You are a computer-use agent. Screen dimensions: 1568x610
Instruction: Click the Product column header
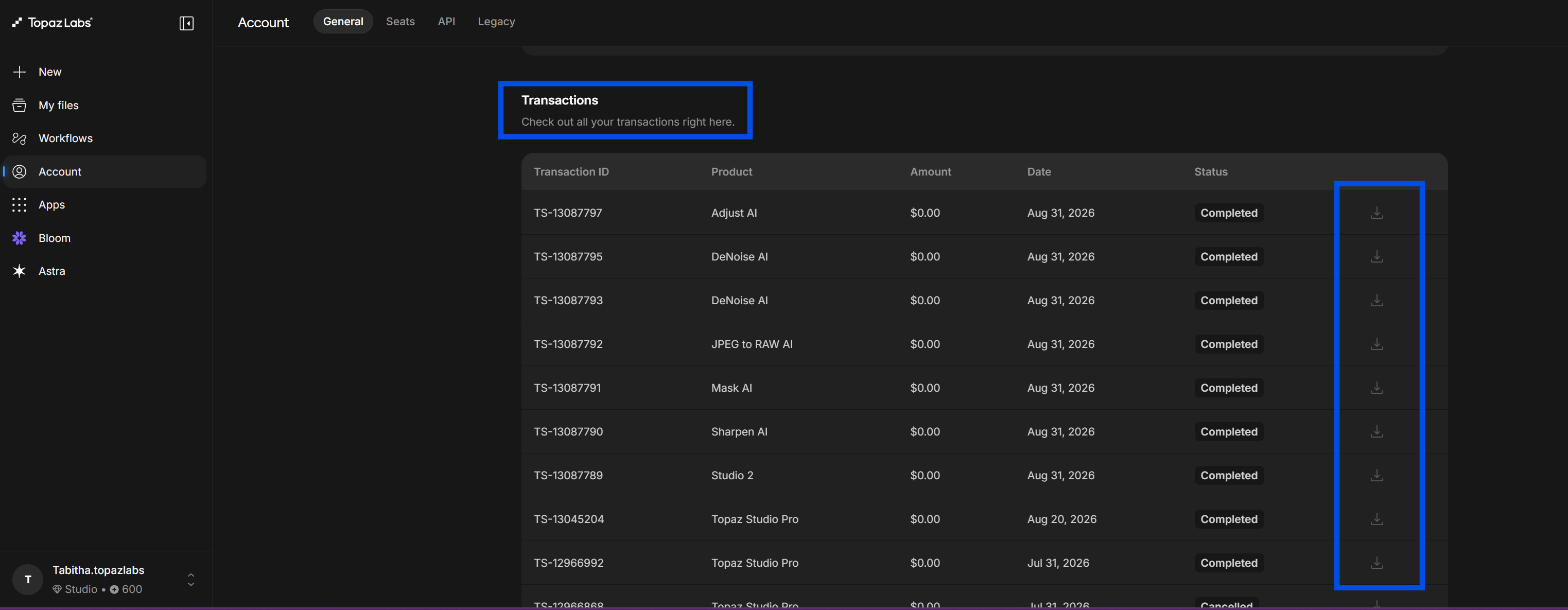pyautogui.click(x=731, y=172)
